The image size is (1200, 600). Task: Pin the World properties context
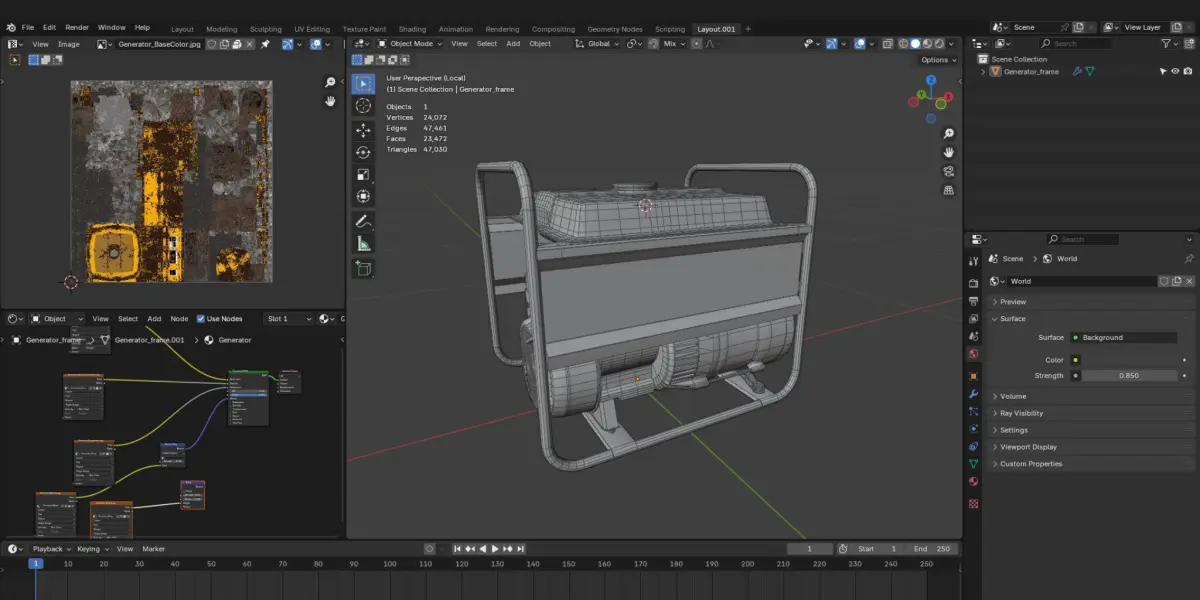tap(1189, 259)
